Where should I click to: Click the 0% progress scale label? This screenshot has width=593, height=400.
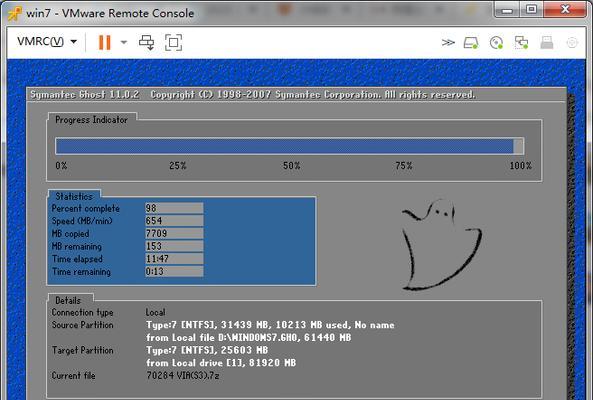tap(61, 166)
